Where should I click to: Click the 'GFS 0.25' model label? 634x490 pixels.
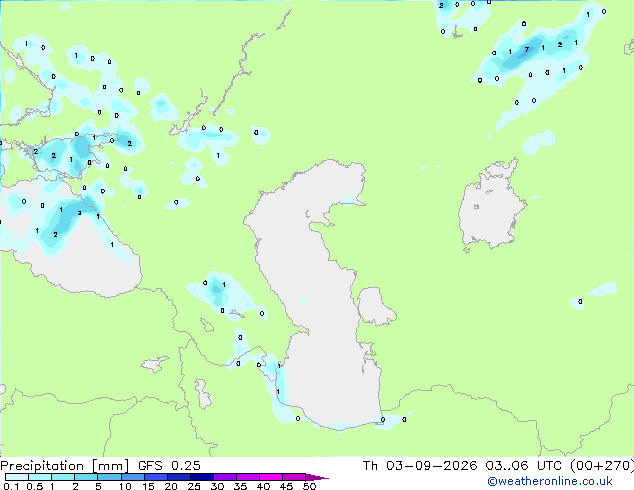[x=169, y=466]
